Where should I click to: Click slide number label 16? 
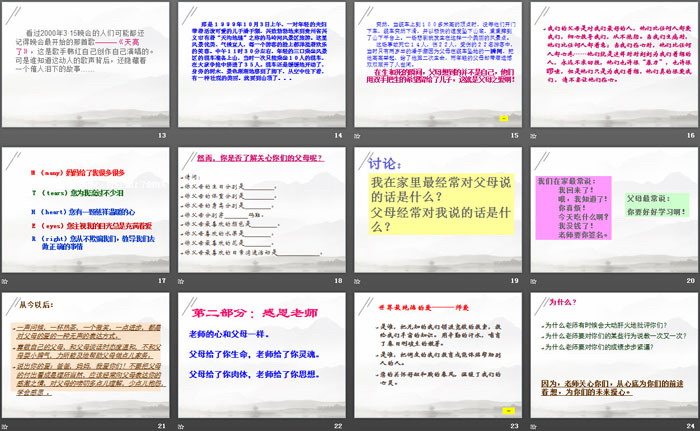pos(691,135)
